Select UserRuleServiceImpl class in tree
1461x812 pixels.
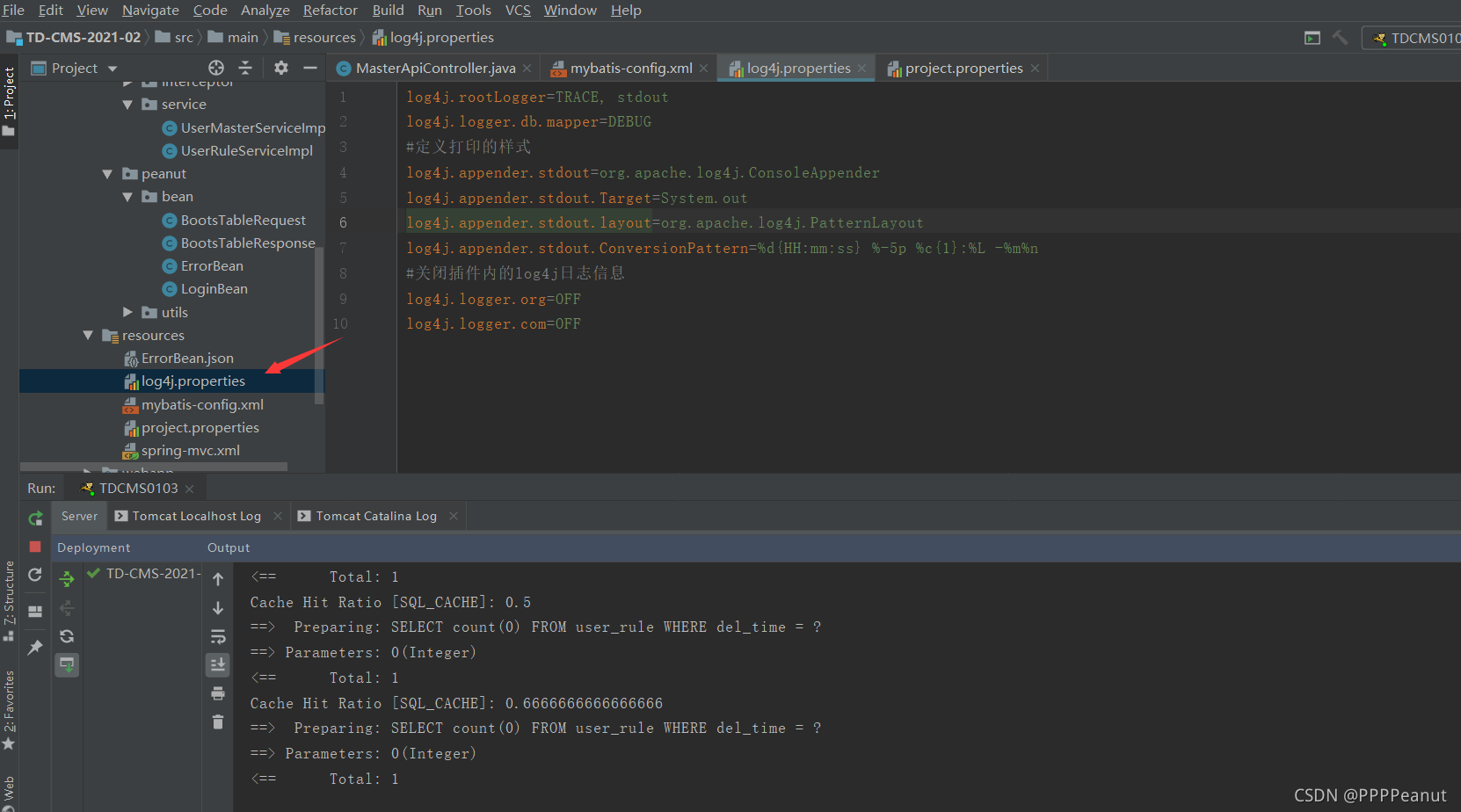[237, 150]
